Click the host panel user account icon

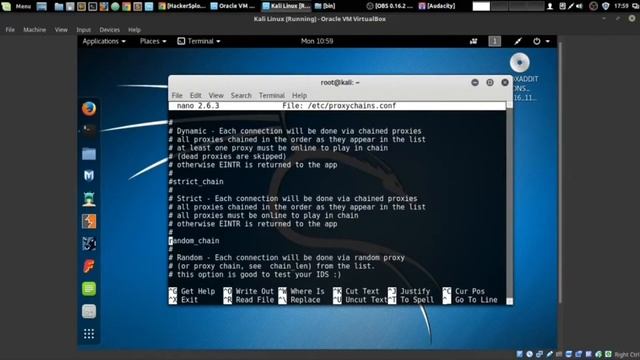550,6
